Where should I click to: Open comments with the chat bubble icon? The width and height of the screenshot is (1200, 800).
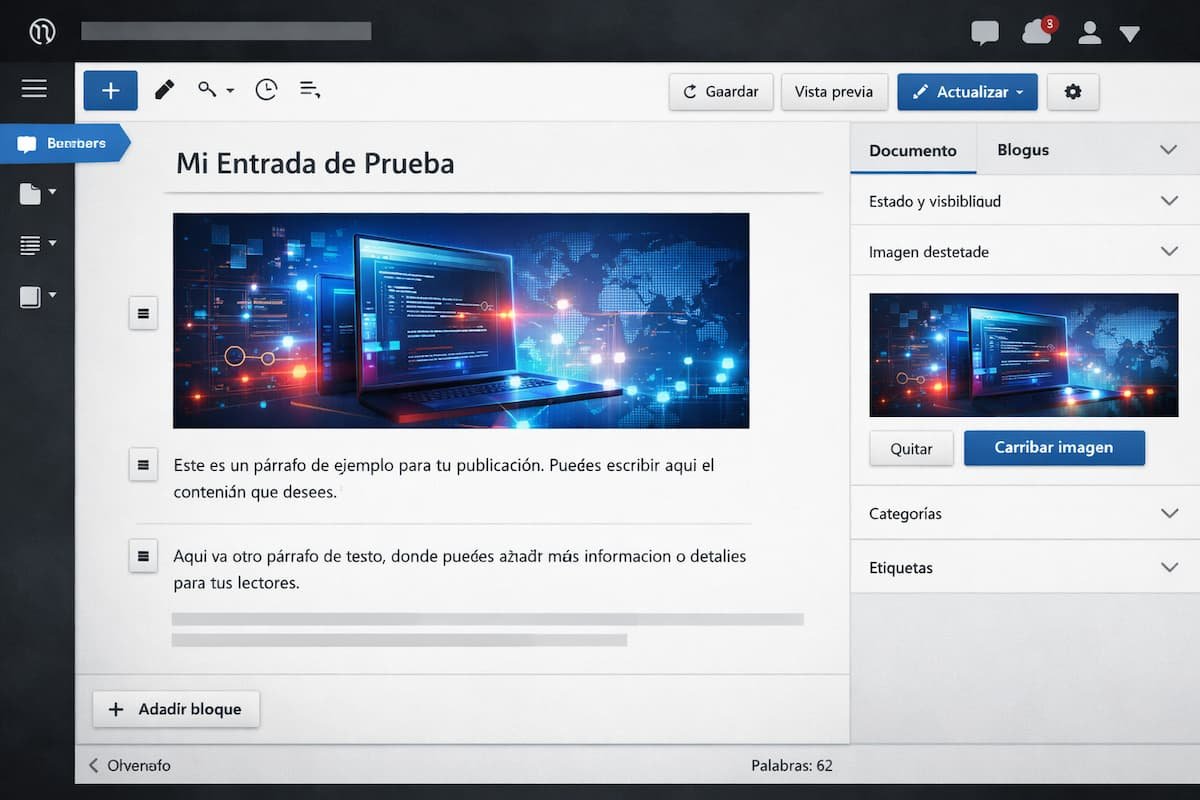(984, 32)
